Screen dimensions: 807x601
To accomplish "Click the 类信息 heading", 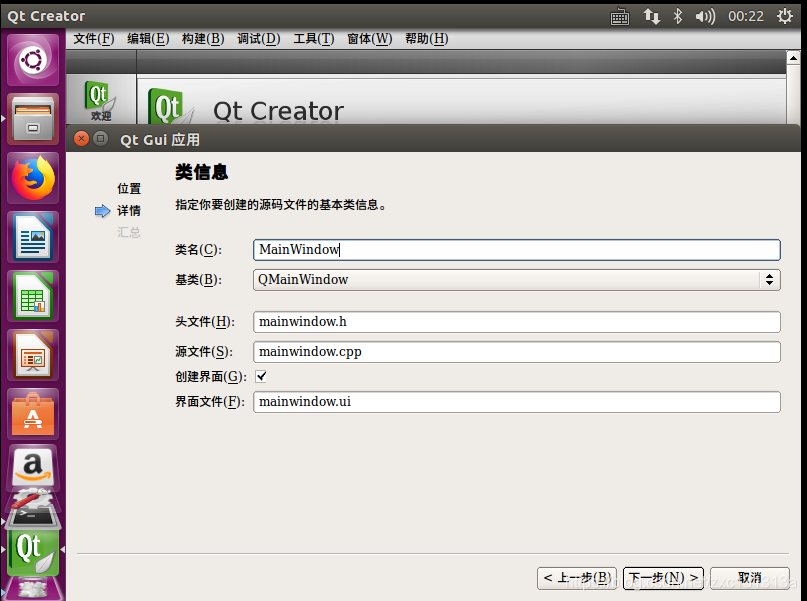I will [201, 172].
